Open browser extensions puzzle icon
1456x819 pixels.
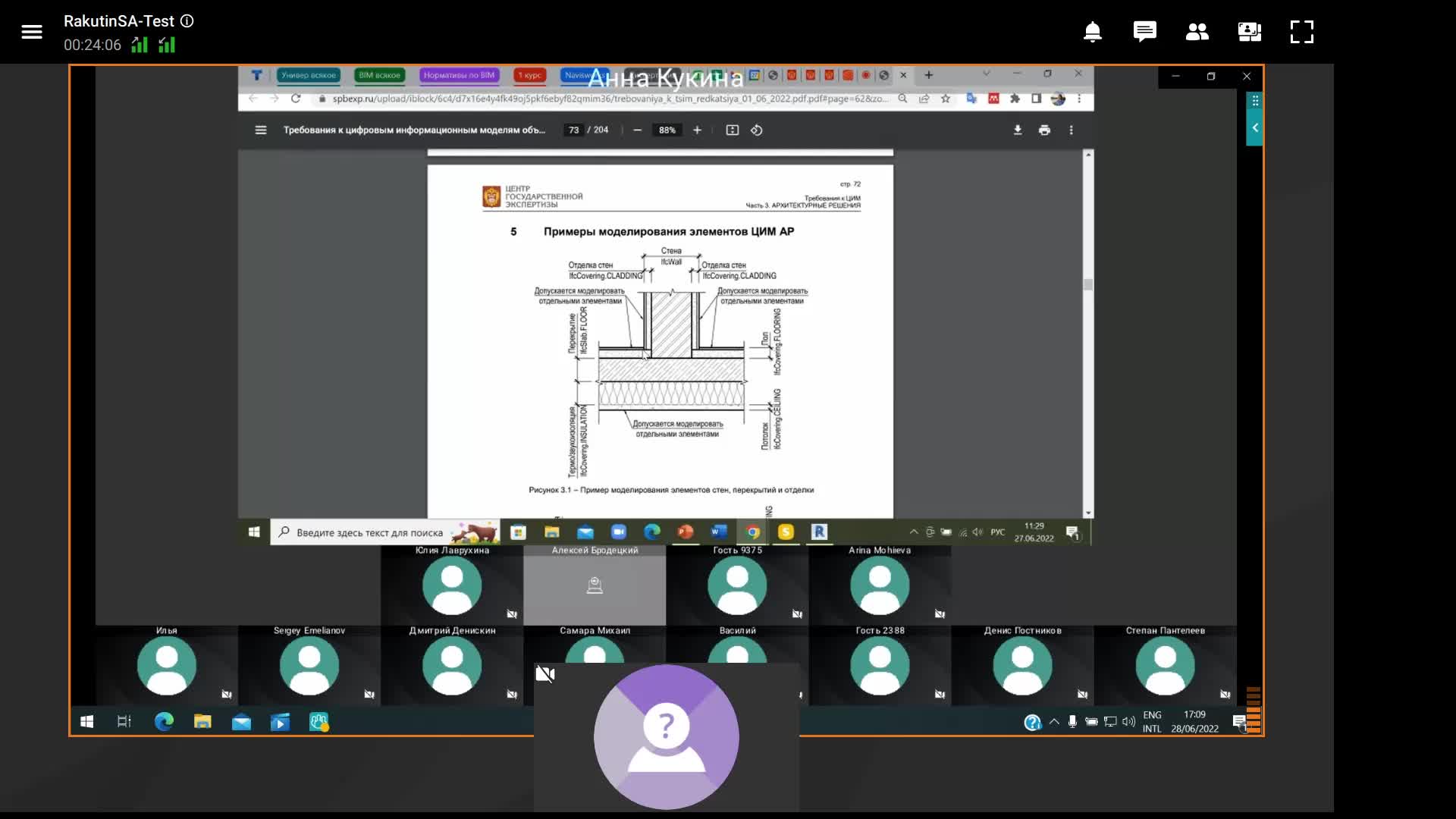tap(1015, 99)
